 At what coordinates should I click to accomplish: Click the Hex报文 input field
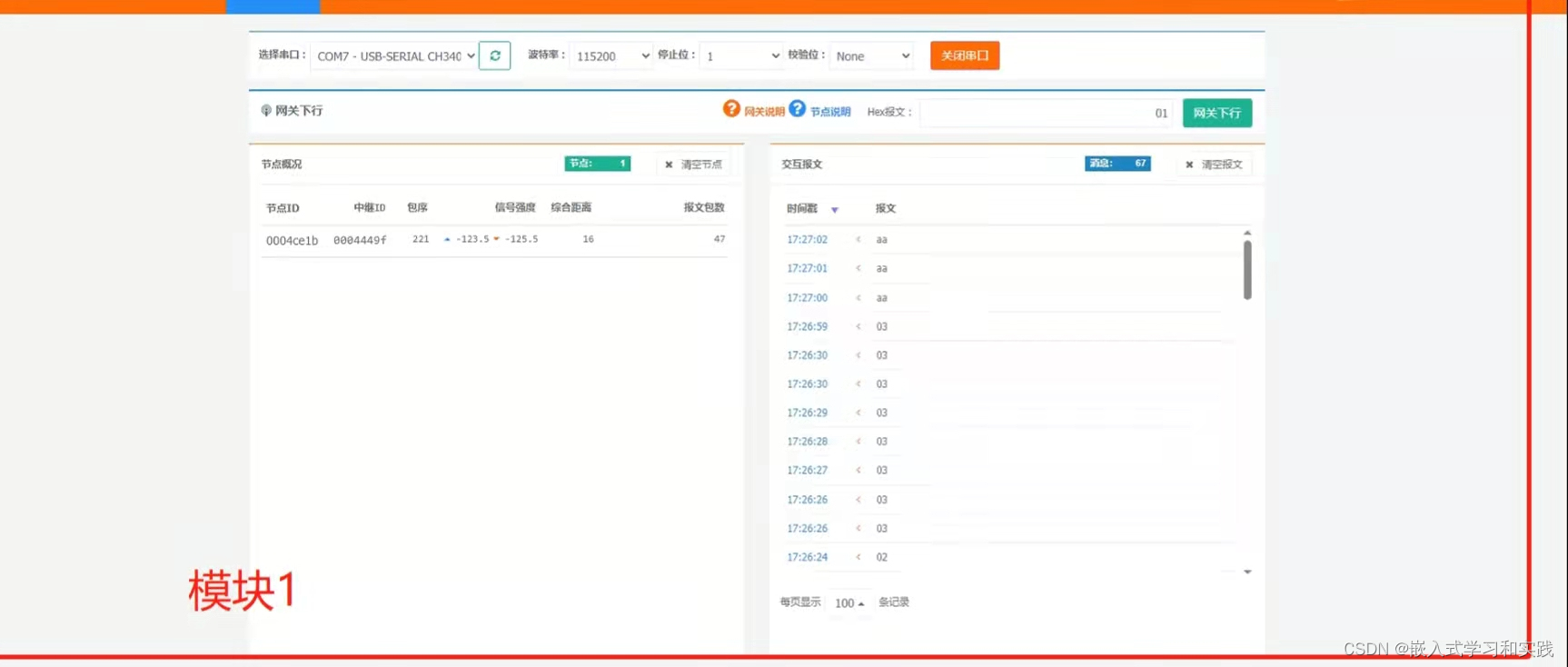click(1047, 113)
